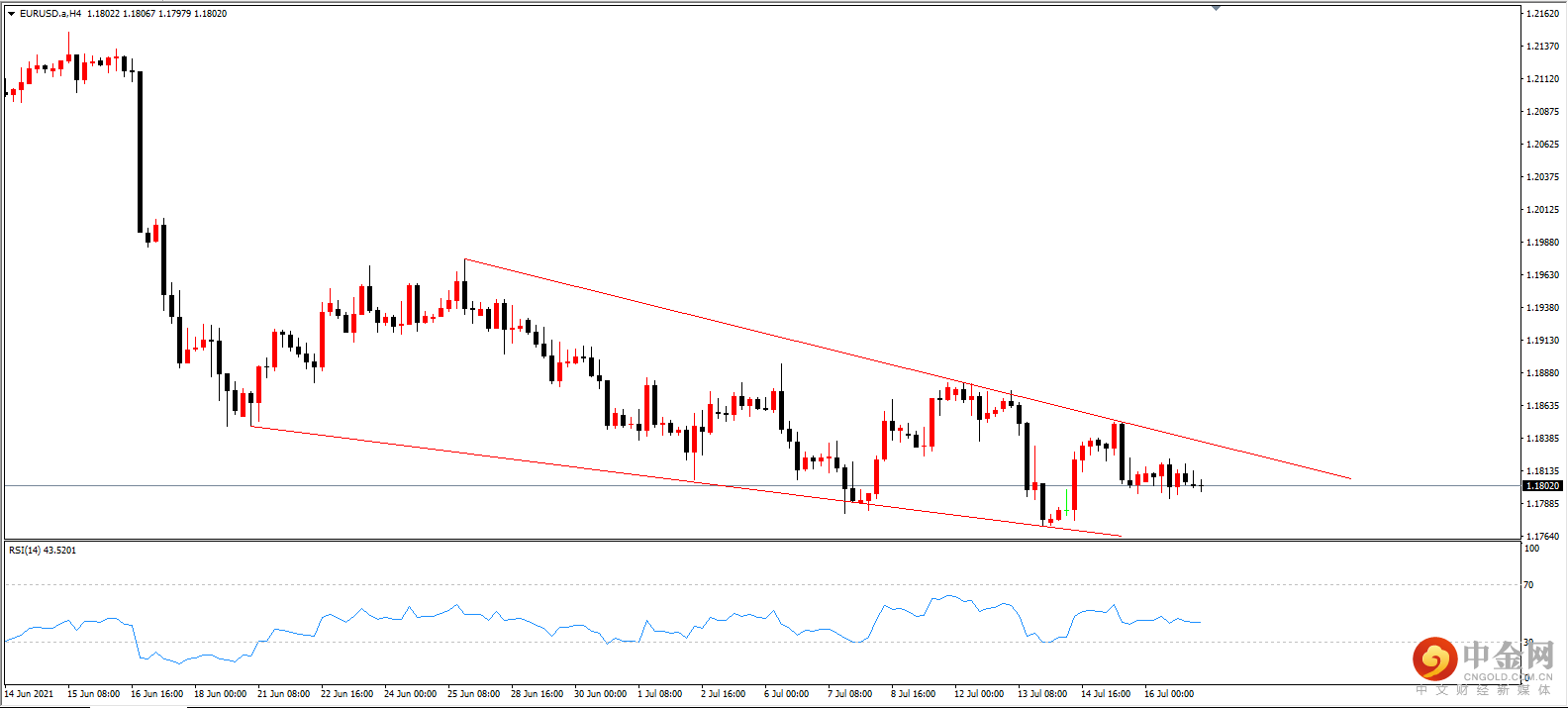Image resolution: width=1568 pixels, height=708 pixels.
Task: Click the 21 Jun 08:00 time label
Action: tap(284, 694)
